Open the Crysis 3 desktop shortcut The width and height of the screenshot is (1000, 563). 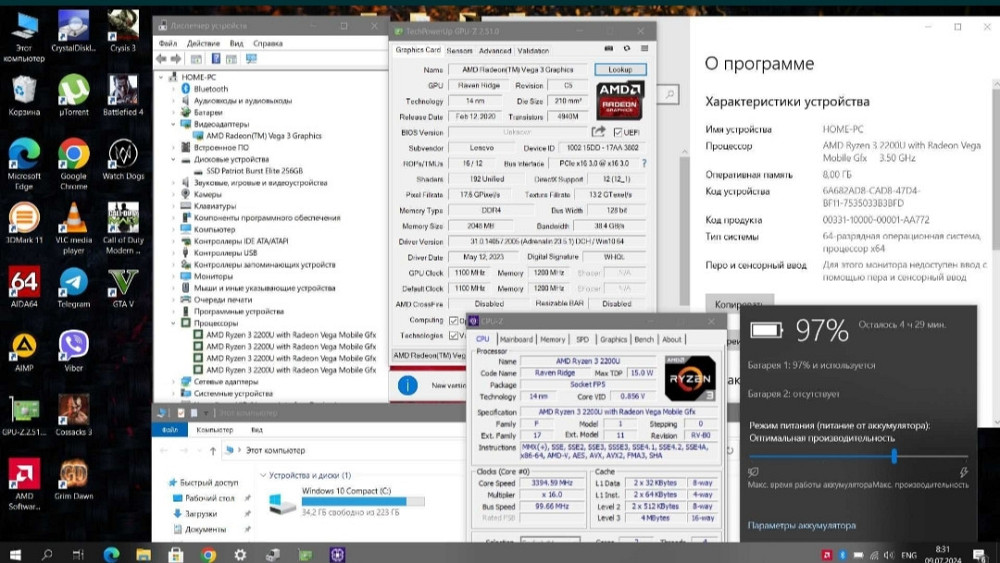pyautogui.click(x=123, y=31)
